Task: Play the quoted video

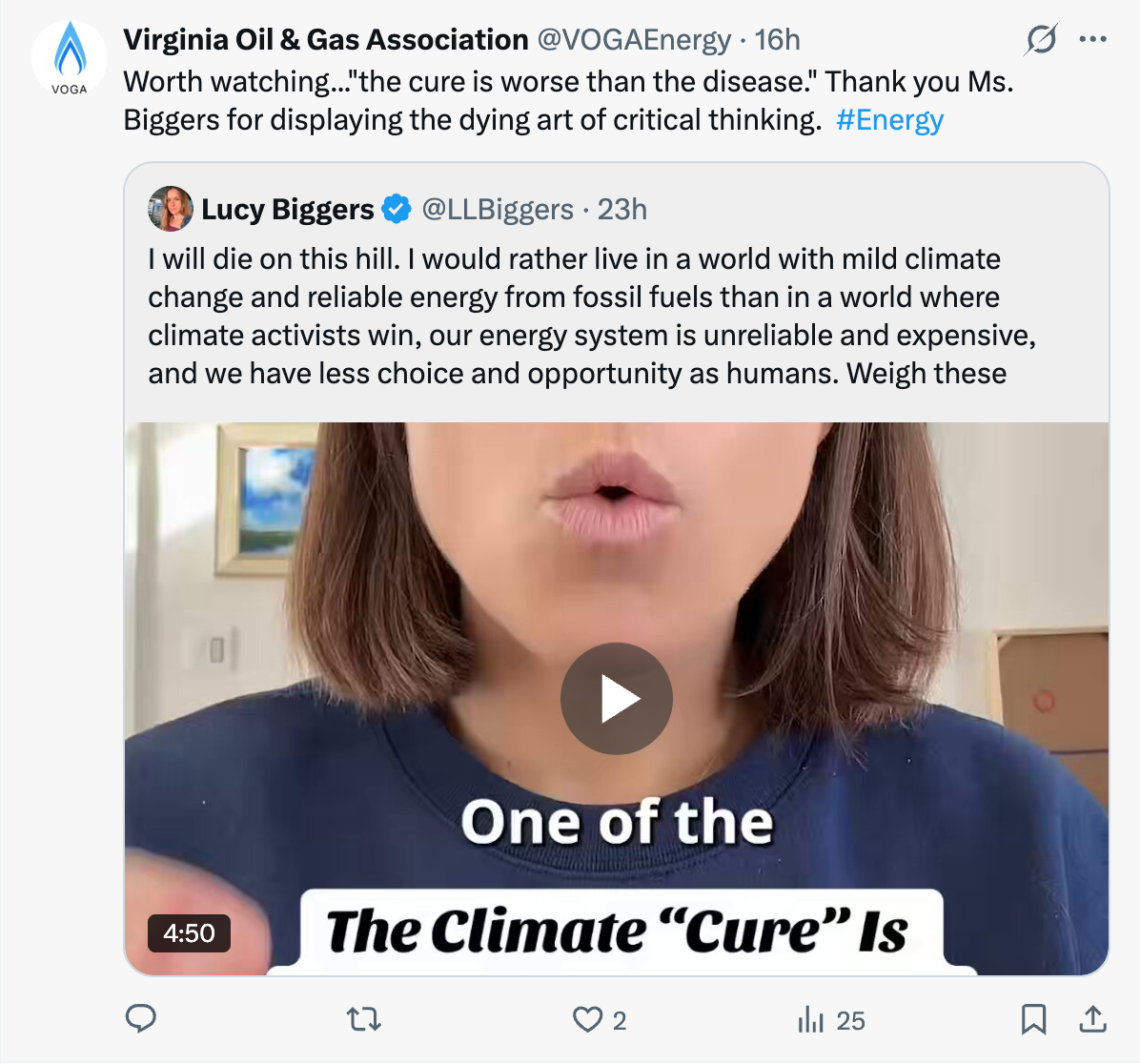Action: 616,699
